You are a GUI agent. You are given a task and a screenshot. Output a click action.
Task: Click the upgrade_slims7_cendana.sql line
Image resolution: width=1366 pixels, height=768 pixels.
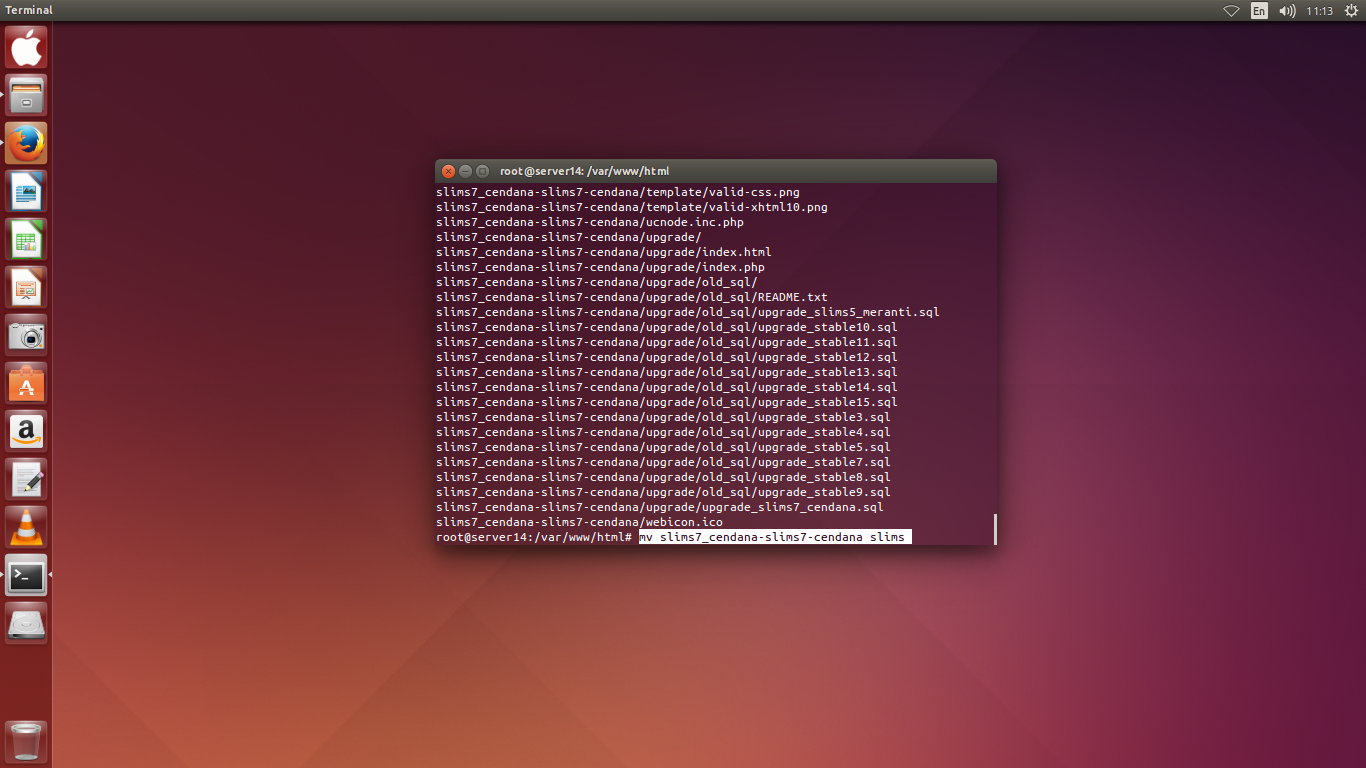[660, 507]
